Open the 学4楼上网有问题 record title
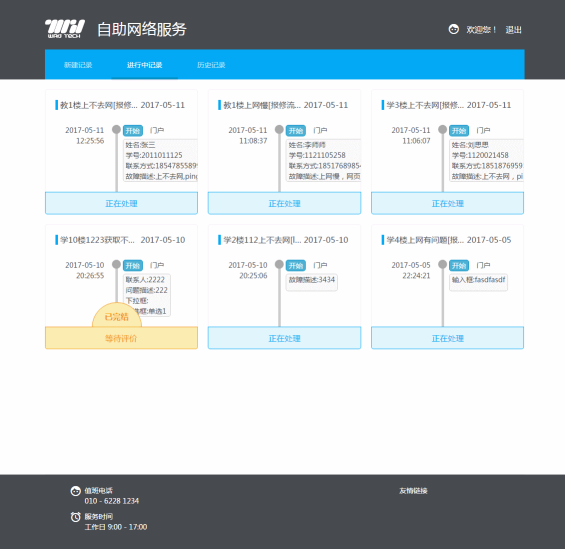The height and width of the screenshot is (549, 565). click(x=425, y=240)
